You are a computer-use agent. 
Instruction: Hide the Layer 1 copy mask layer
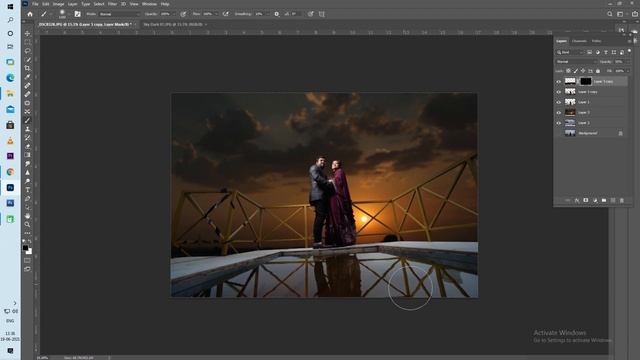tap(558, 82)
